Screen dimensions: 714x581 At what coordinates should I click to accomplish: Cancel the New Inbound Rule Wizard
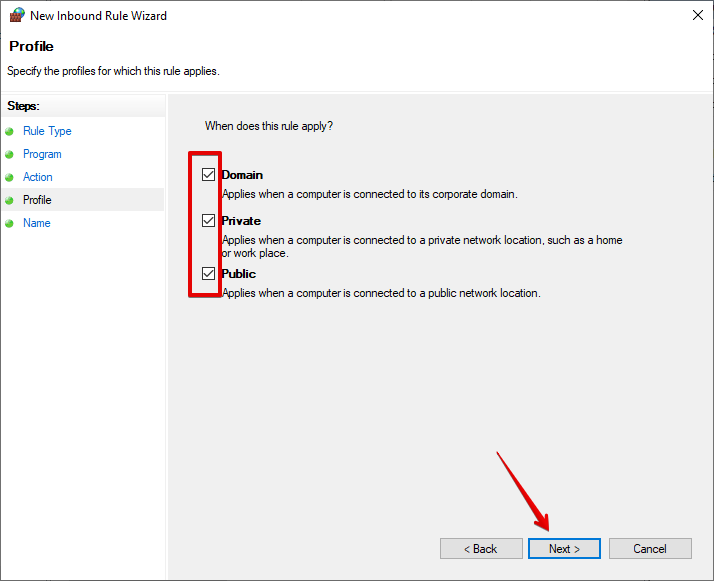coord(650,549)
